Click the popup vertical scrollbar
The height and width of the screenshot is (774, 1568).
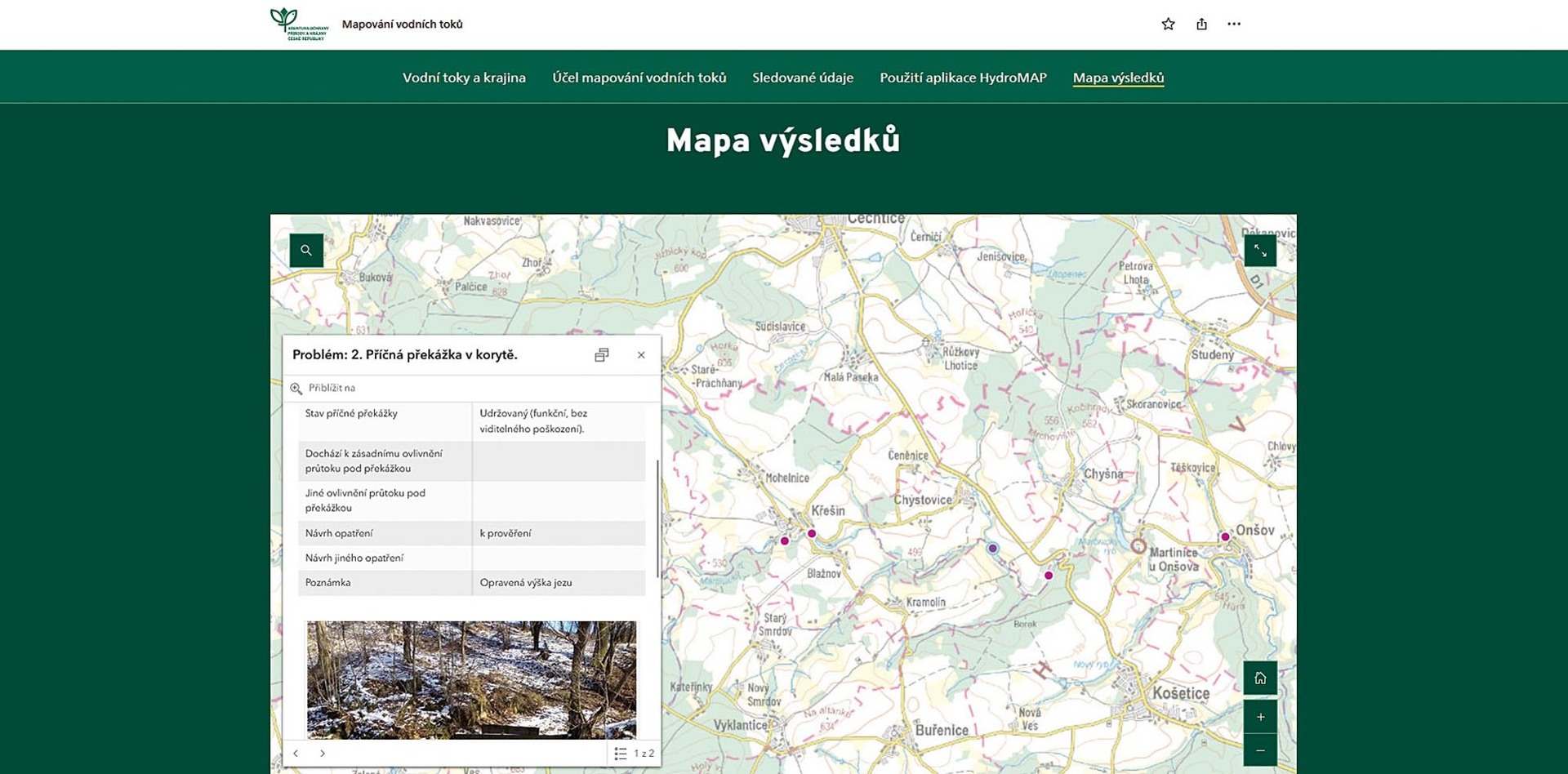(x=657, y=518)
